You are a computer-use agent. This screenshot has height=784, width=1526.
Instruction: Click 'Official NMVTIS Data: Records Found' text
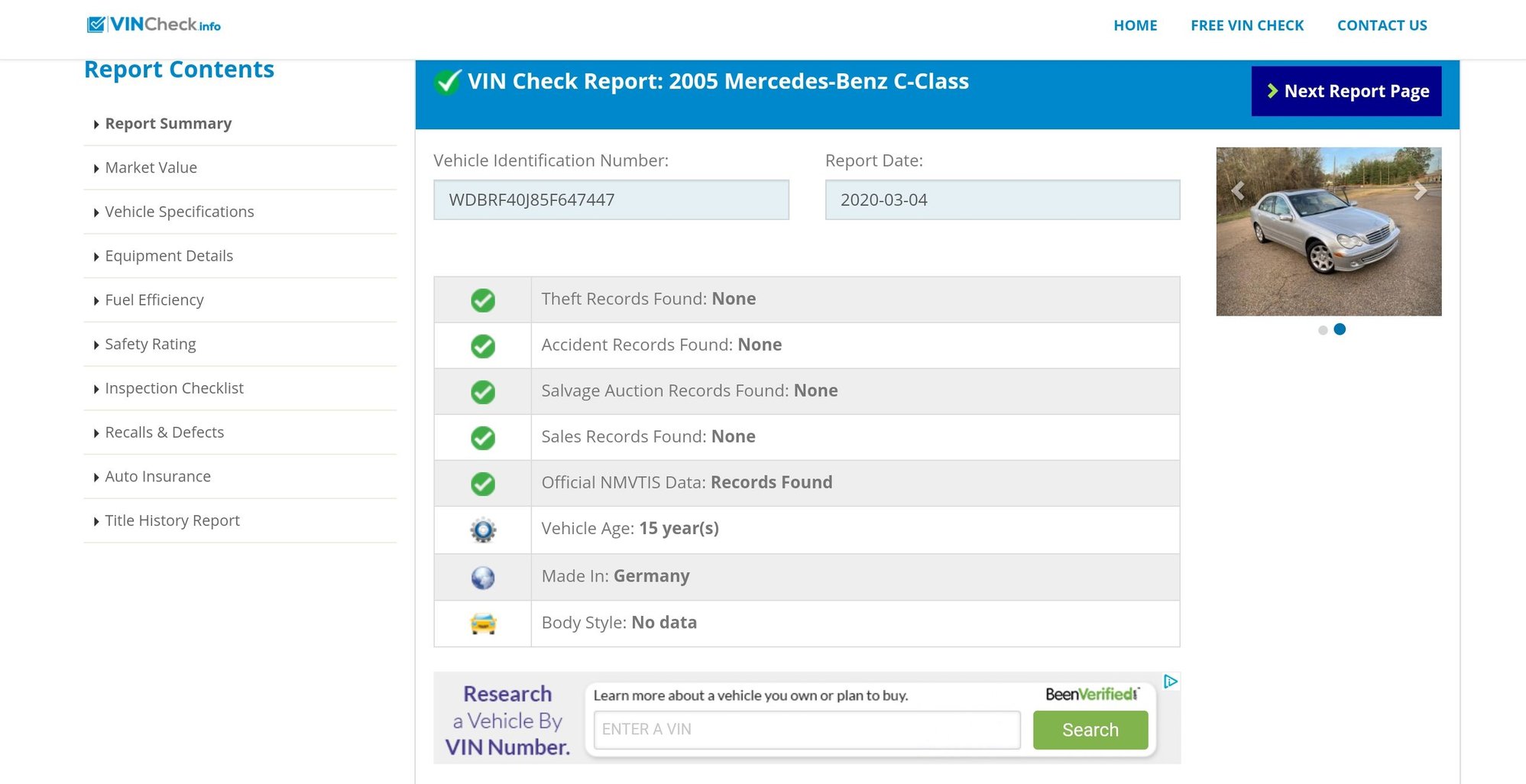point(687,482)
